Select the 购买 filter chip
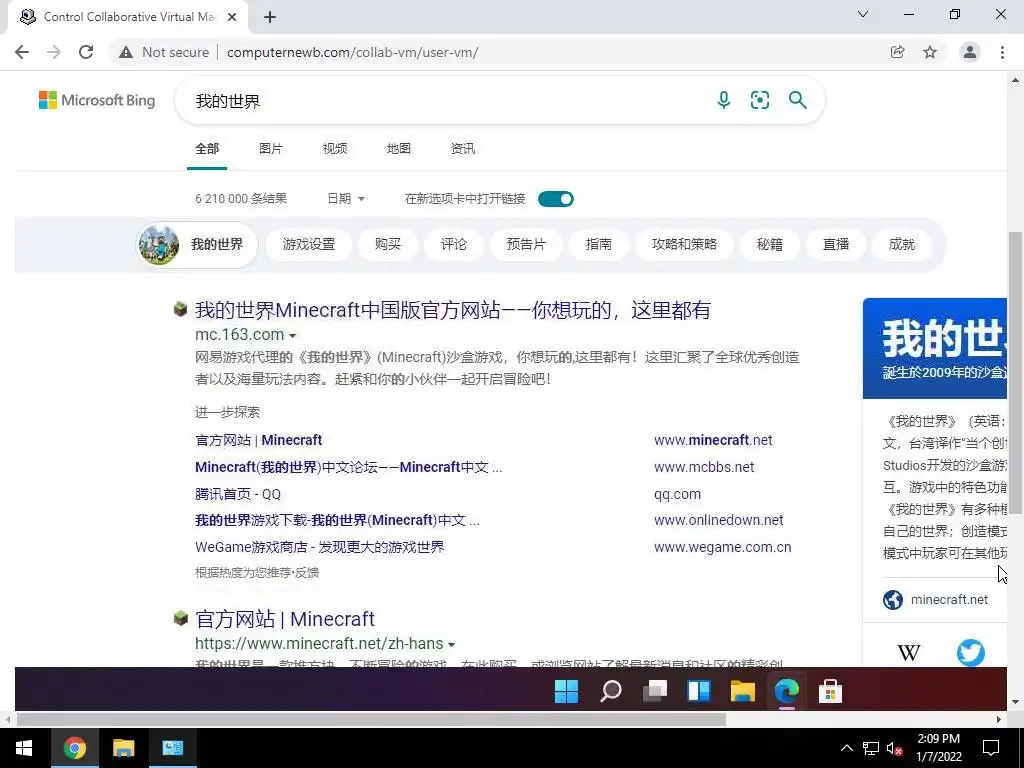The width and height of the screenshot is (1024, 768). click(x=388, y=244)
